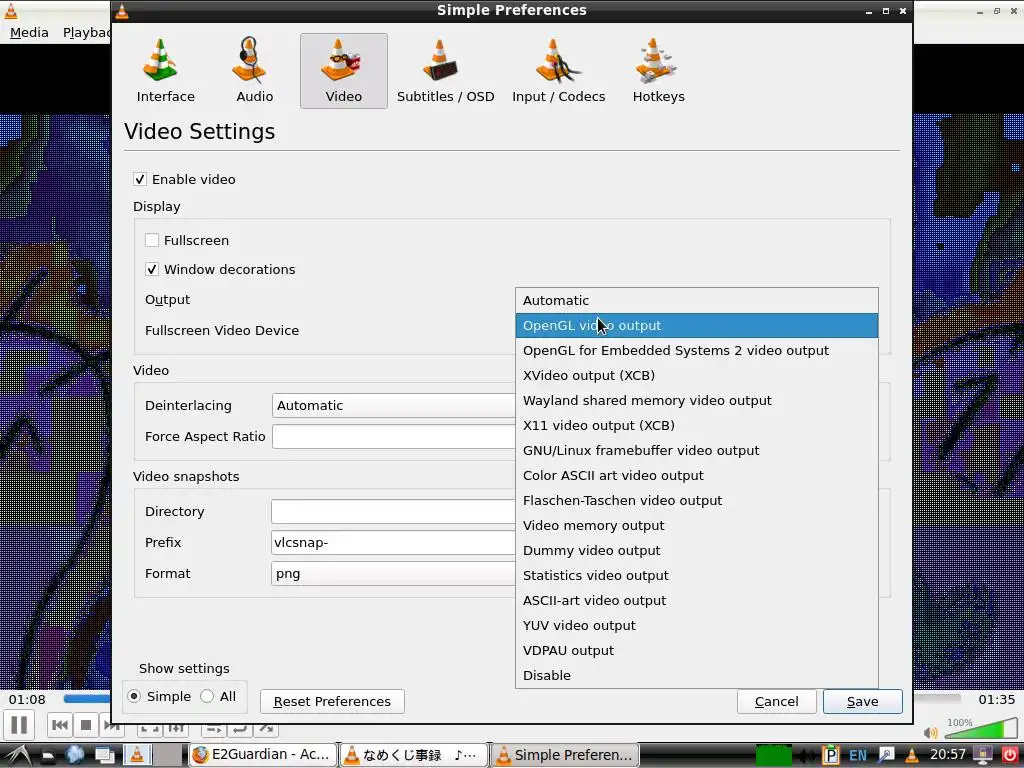Image resolution: width=1024 pixels, height=768 pixels.
Task: Click the P clipboard tray icon
Action: pyautogui.click(x=830, y=756)
